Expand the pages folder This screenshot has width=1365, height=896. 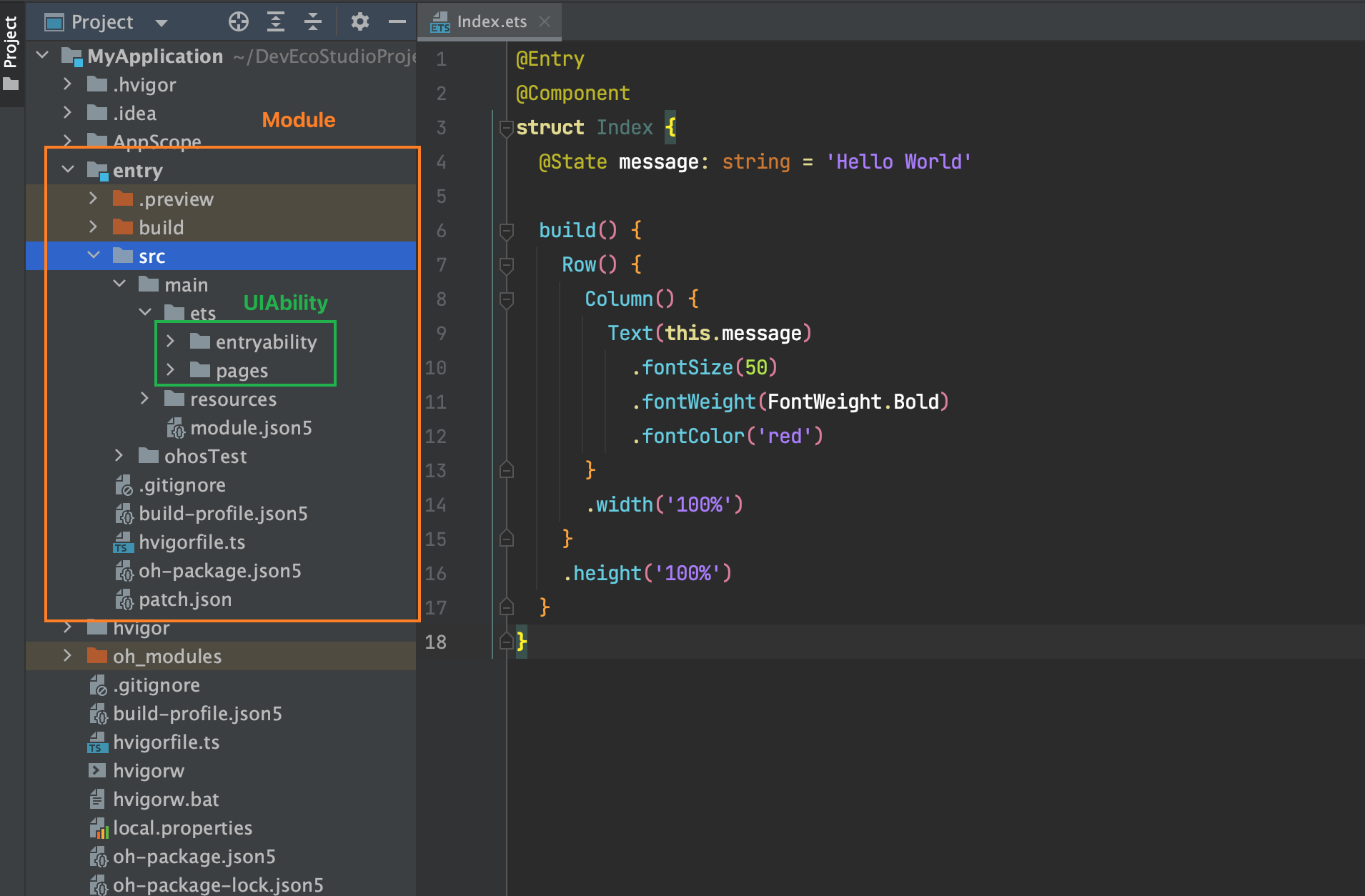click(x=170, y=370)
